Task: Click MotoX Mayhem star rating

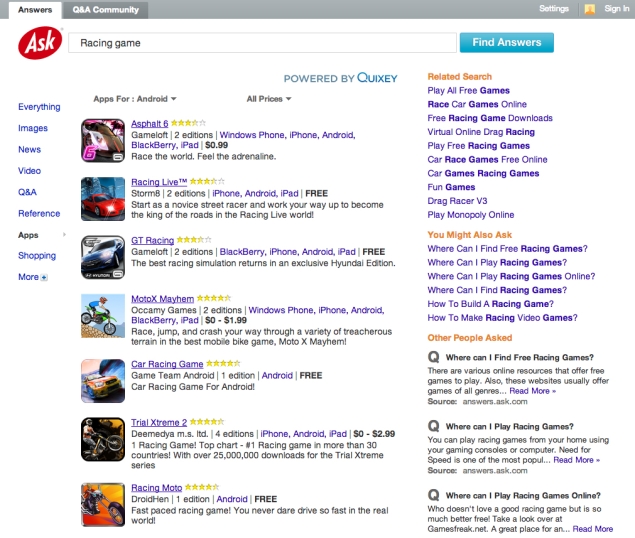Action: (x=214, y=298)
